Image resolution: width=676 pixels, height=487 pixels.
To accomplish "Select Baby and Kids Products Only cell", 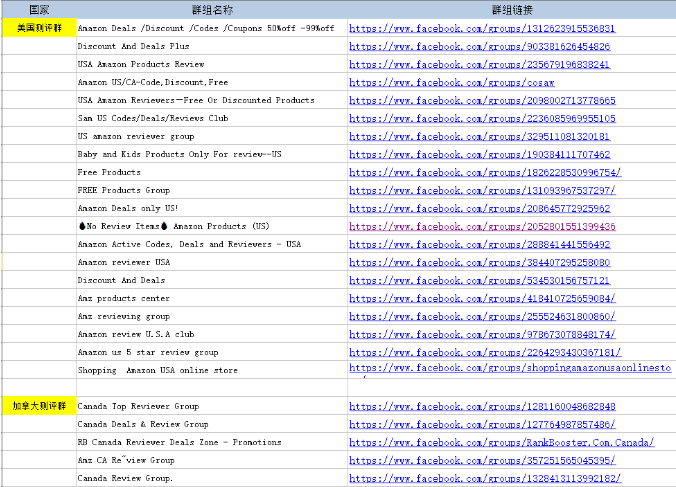I will click(212, 154).
